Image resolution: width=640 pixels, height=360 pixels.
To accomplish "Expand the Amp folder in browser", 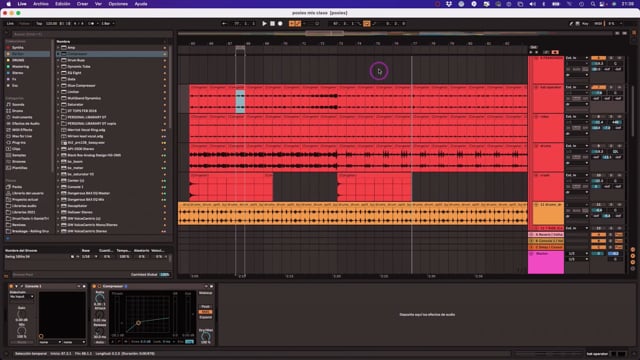I will (x=58, y=47).
